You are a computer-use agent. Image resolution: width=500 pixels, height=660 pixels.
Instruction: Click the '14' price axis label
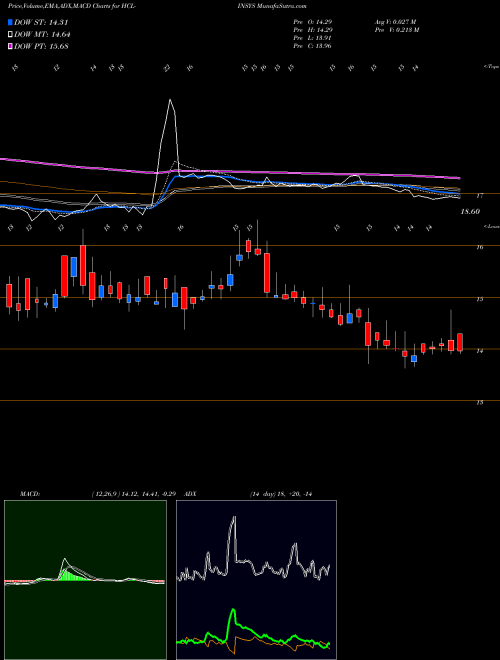coord(480,351)
